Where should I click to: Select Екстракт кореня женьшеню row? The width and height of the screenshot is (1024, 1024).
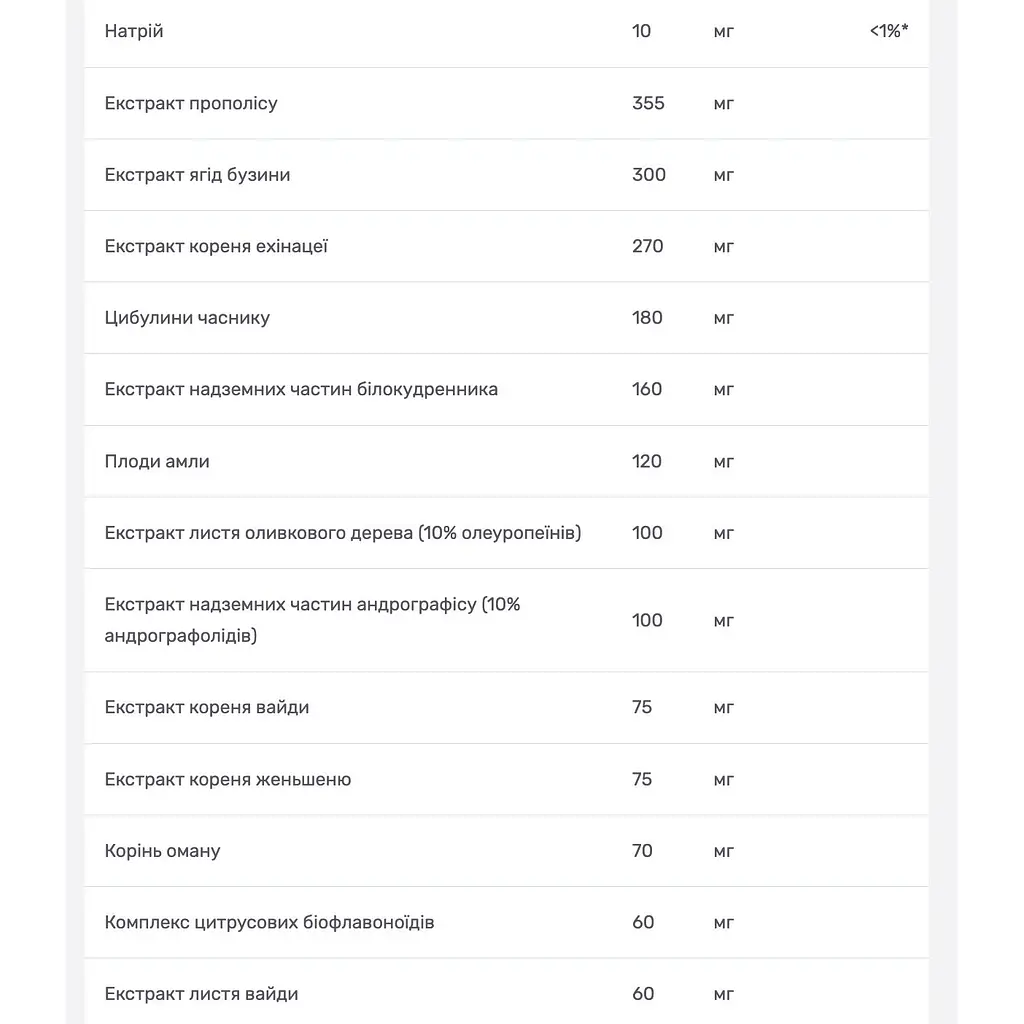506,779
